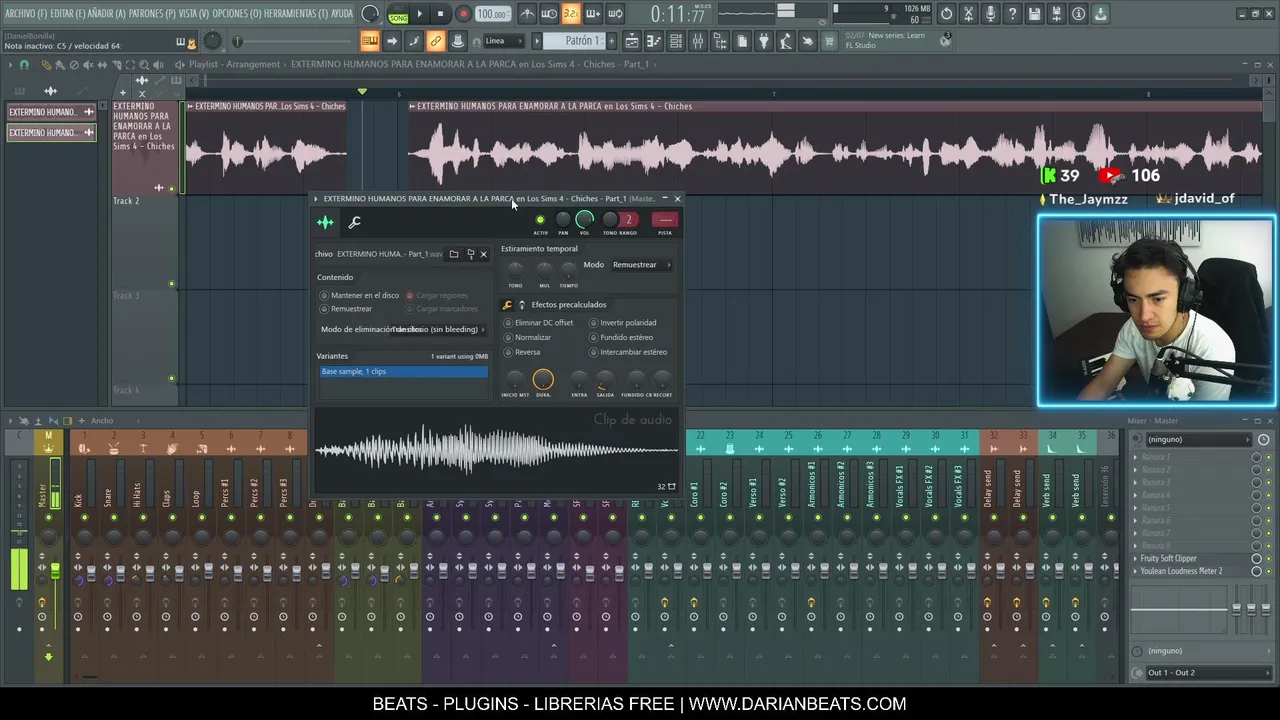The height and width of the screenshot is (720, 1280).
Task: Select Mantener en el disco option
Action: click(358, 296)
